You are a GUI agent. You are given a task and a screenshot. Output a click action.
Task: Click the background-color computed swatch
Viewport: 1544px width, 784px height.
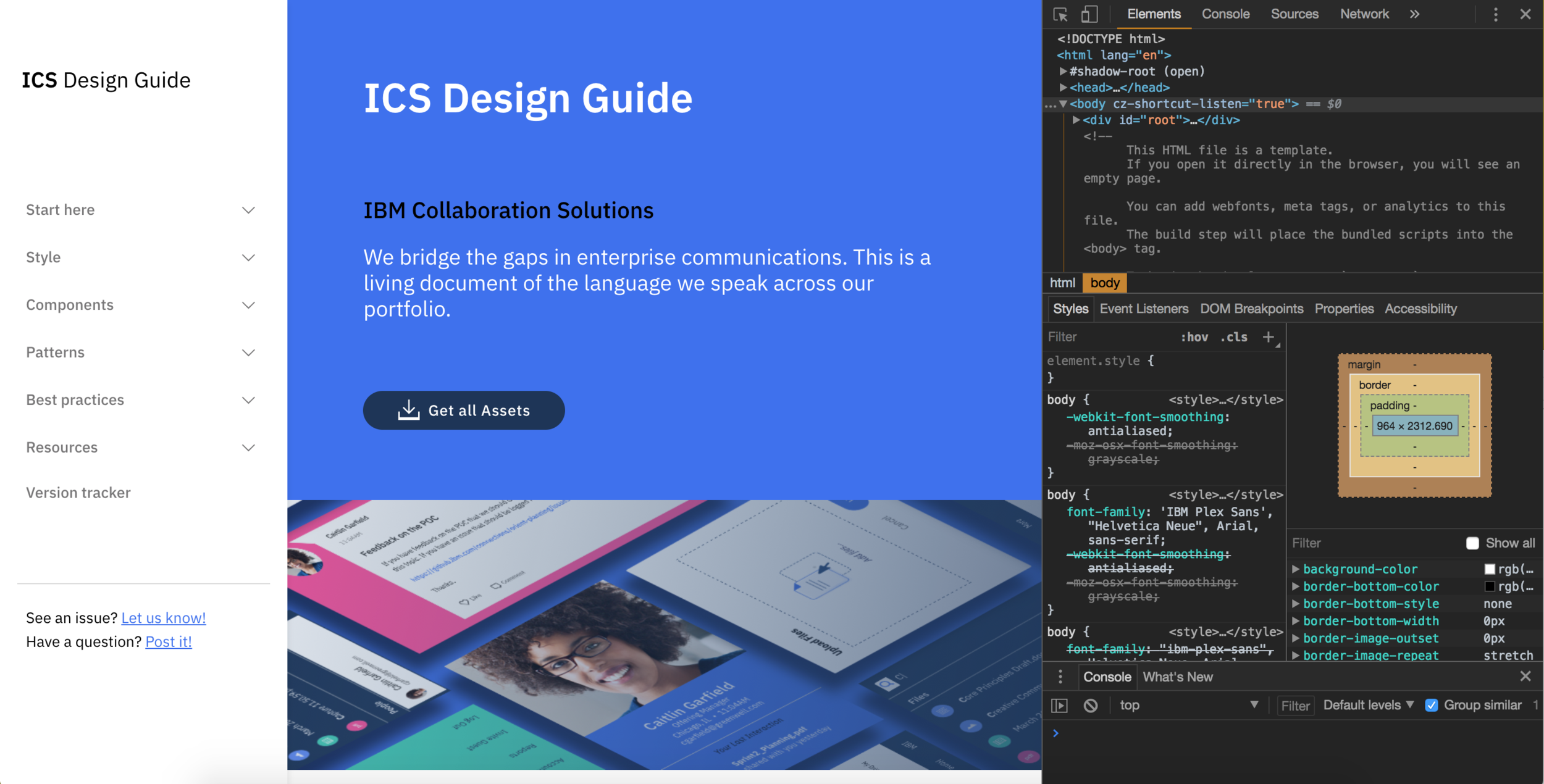[1490, 569]
